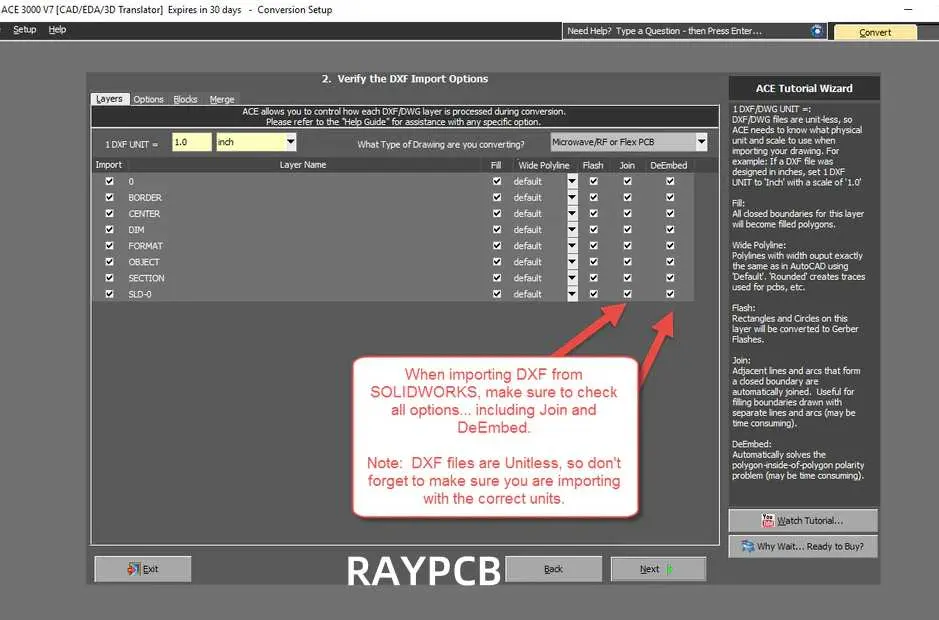Open the inch unit dropdown
This screenshot has height=620, width=939.
point(290,143)
